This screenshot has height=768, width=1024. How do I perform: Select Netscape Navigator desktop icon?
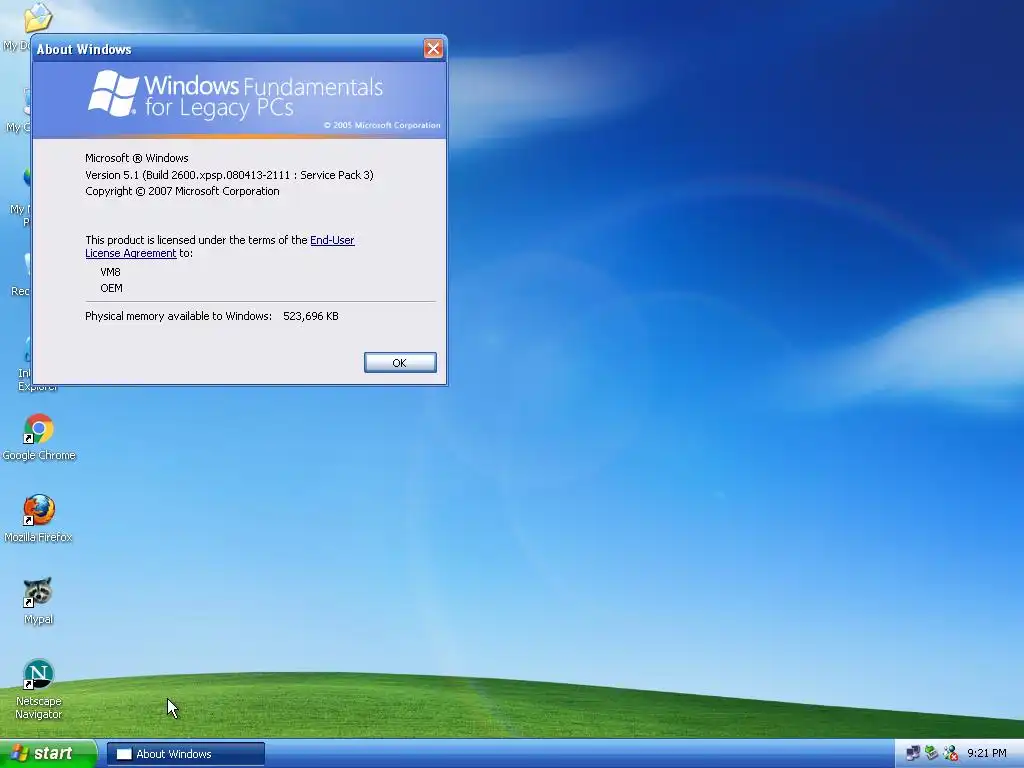pyautogui.click(x=39, y=689)
